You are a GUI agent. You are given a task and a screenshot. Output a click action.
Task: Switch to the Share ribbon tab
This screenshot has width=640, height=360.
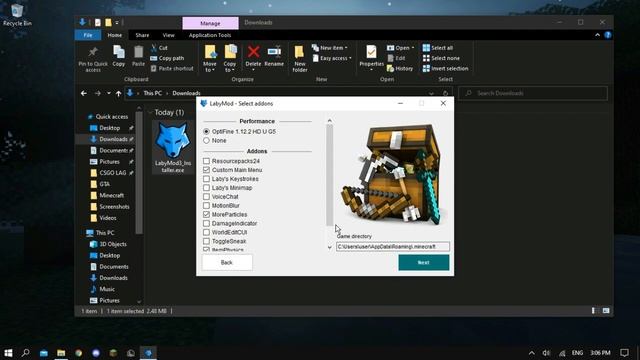click(x=142, y=35)
